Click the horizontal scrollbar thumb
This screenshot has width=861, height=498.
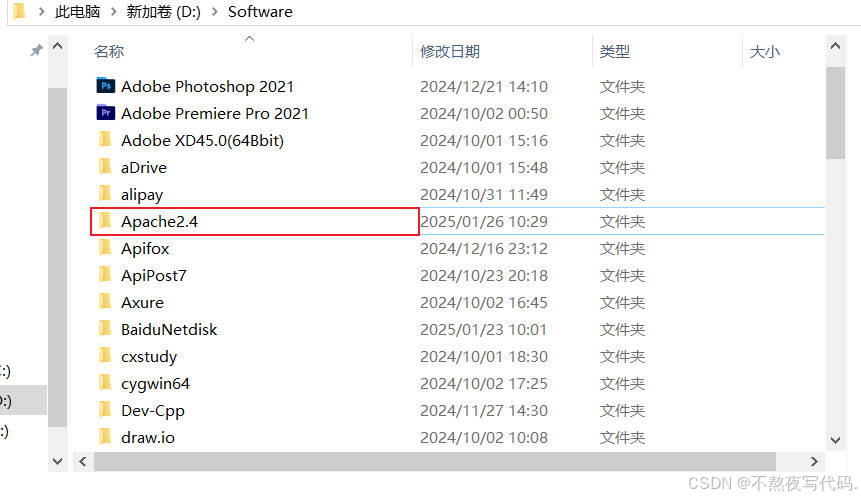(x=435, y=461)
